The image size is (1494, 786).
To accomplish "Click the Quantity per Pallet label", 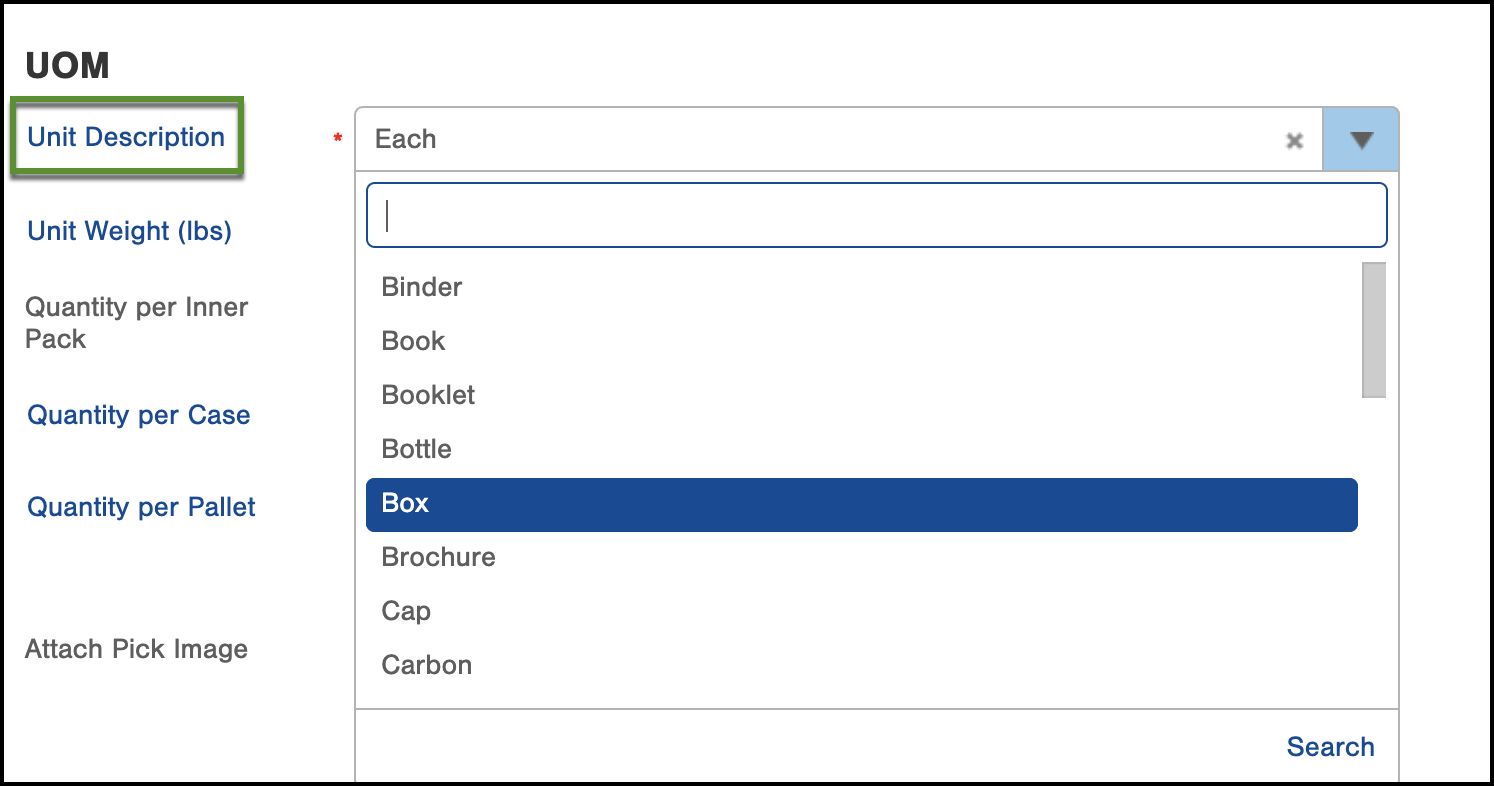I will pyautogui.click(x=141, y=507).
